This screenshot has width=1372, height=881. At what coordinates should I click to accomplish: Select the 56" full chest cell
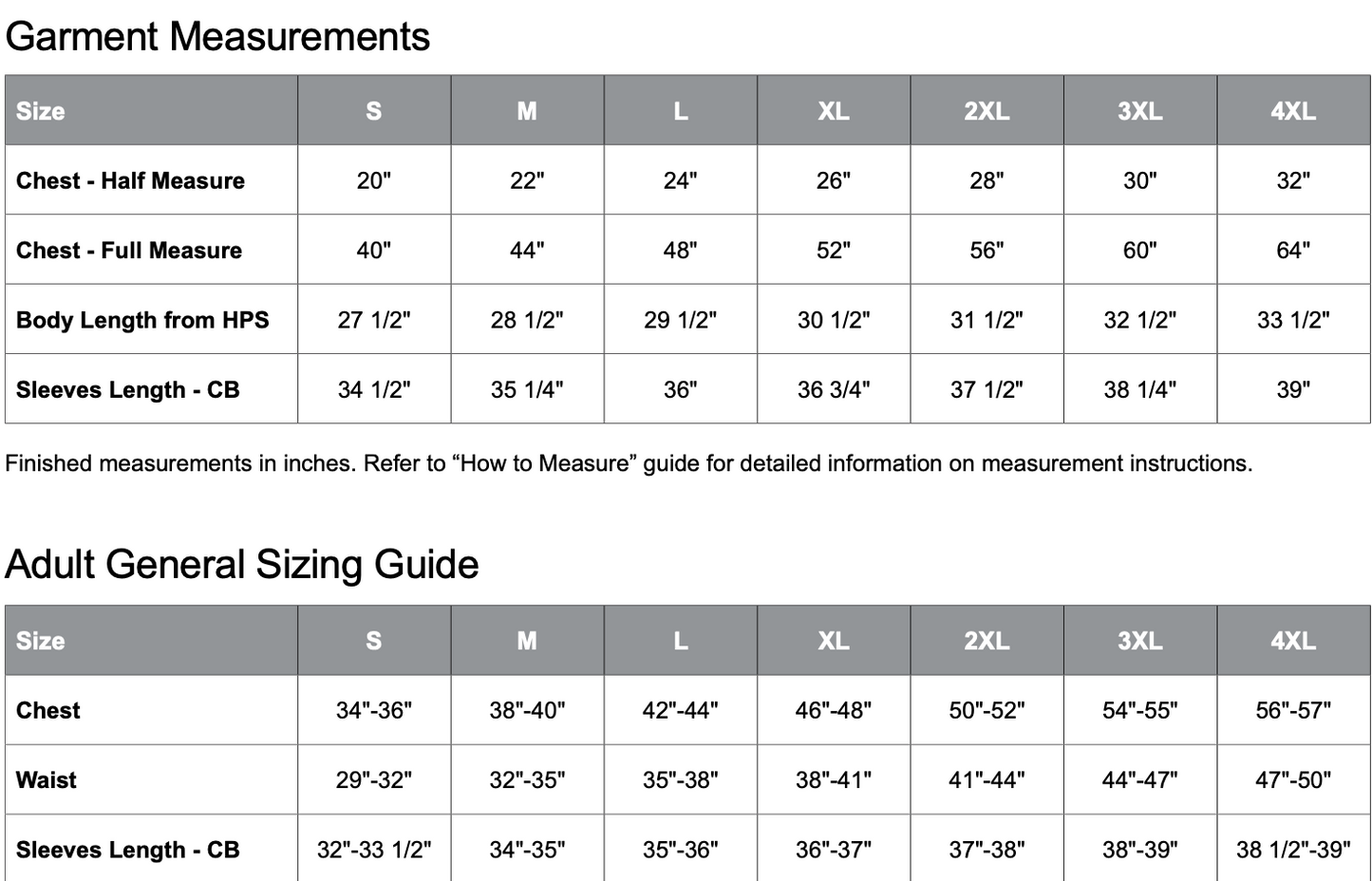(987, 251)
